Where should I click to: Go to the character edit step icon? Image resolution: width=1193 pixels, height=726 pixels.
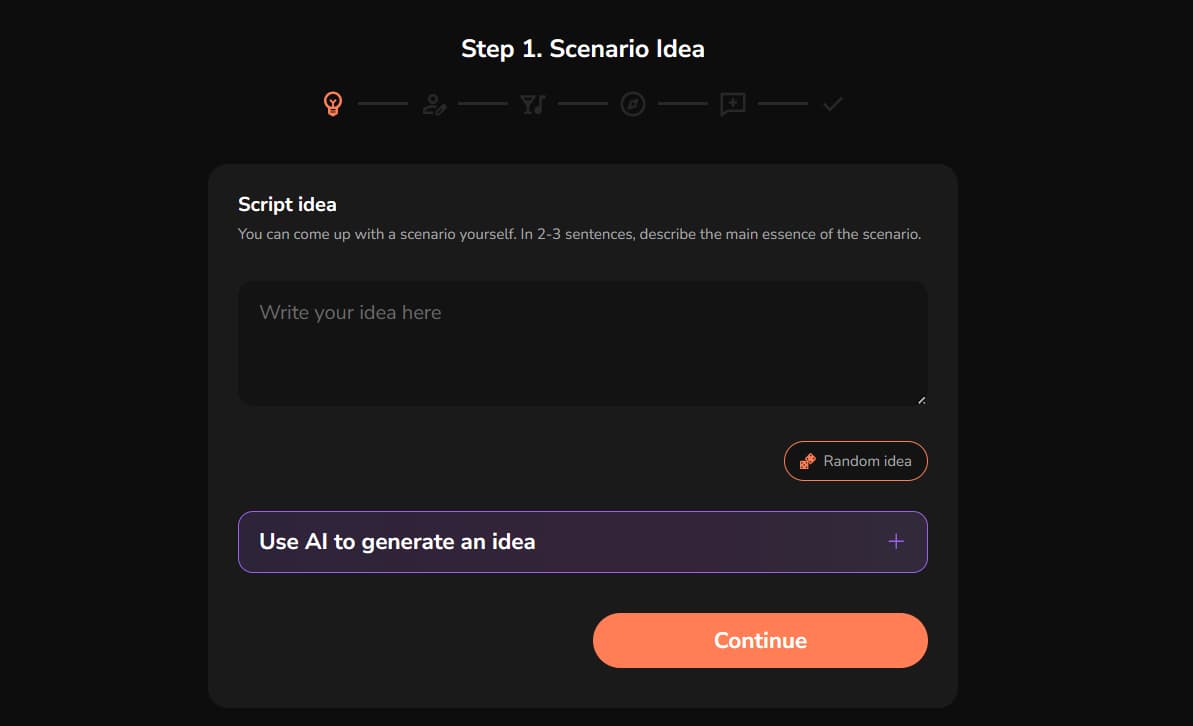(x=433, y=104)
